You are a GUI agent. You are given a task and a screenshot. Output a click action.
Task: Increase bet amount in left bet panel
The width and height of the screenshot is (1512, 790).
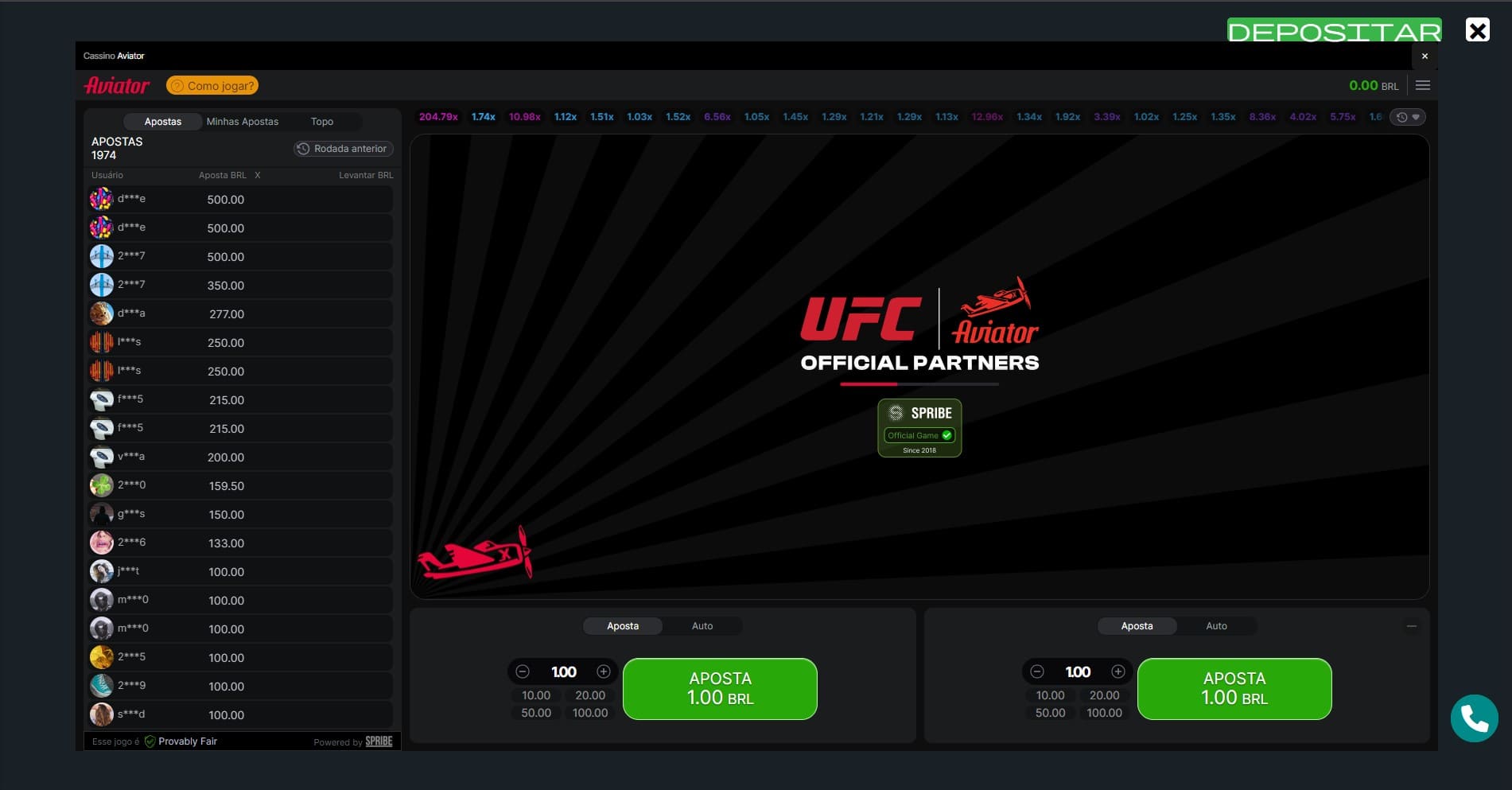[604, 671]
